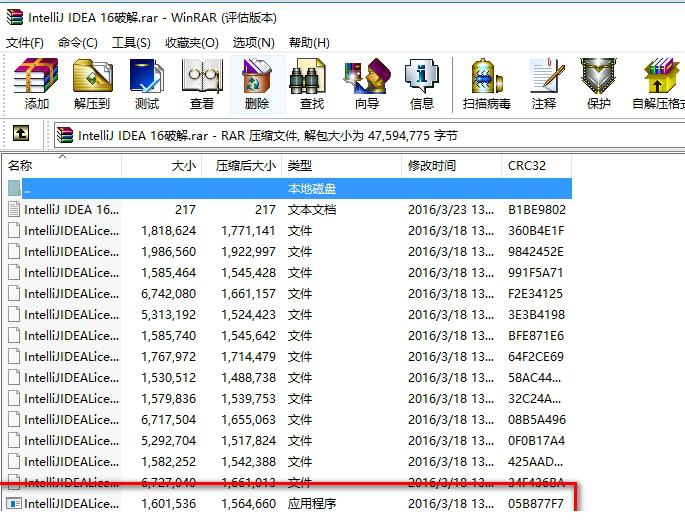Select file with size 1,579,836
This screenshot has height=531, width=685.
point(289,398)
